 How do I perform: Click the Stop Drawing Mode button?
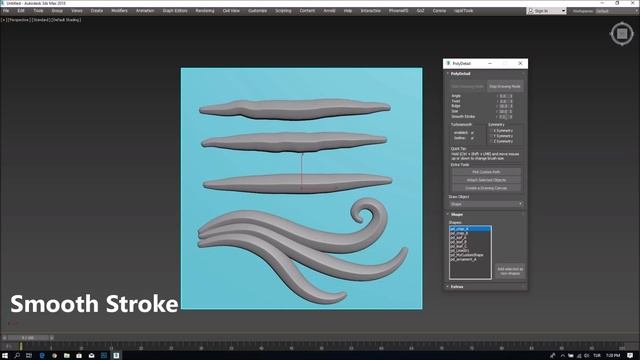[x=505, y=87]
